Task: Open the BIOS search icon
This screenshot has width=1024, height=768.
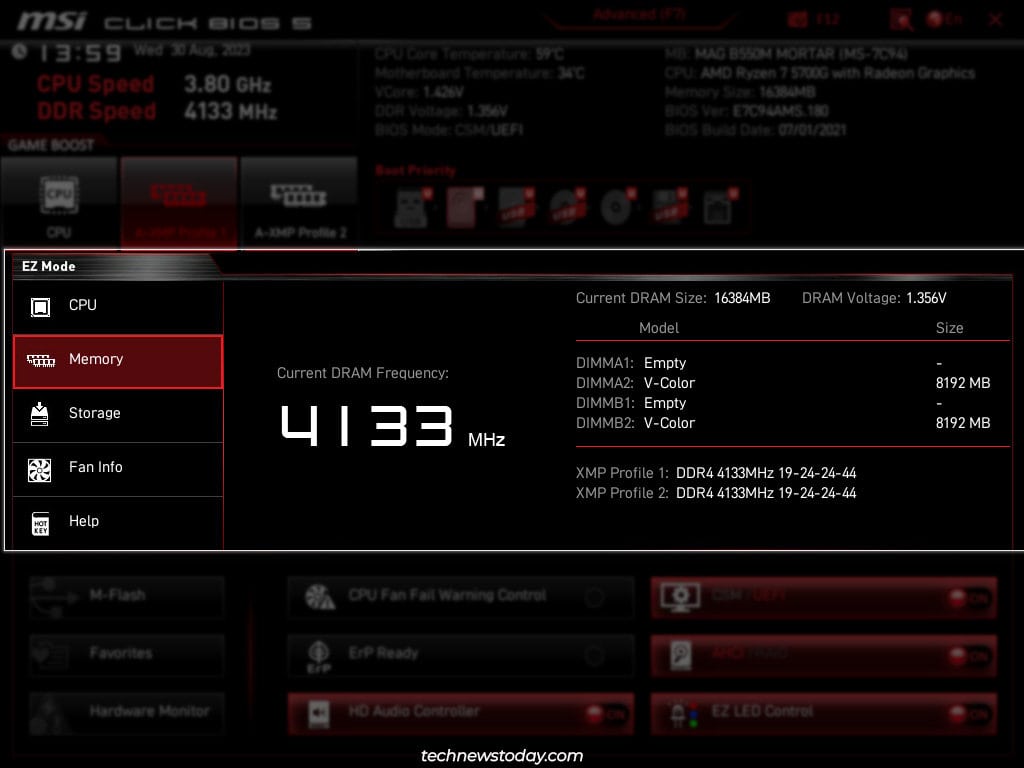Action: click(901, 20)
